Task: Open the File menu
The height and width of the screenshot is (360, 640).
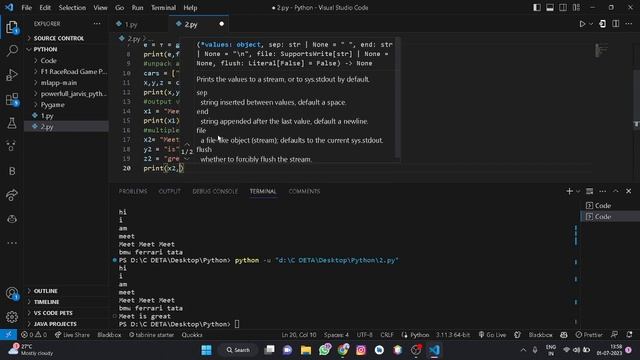Action: coord(27,7)
